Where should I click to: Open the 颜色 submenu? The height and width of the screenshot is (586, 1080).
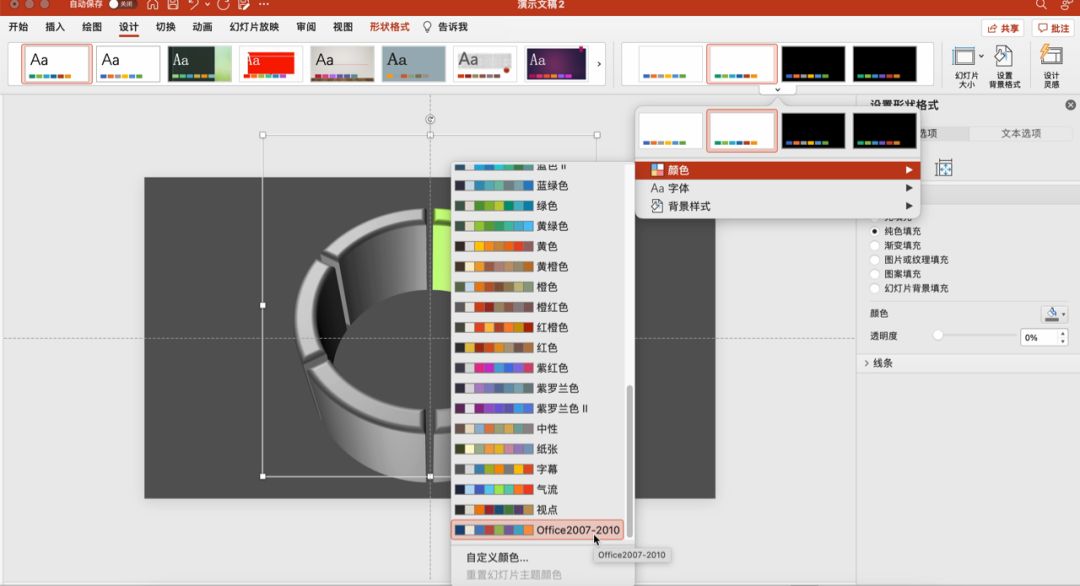point(778,169)
